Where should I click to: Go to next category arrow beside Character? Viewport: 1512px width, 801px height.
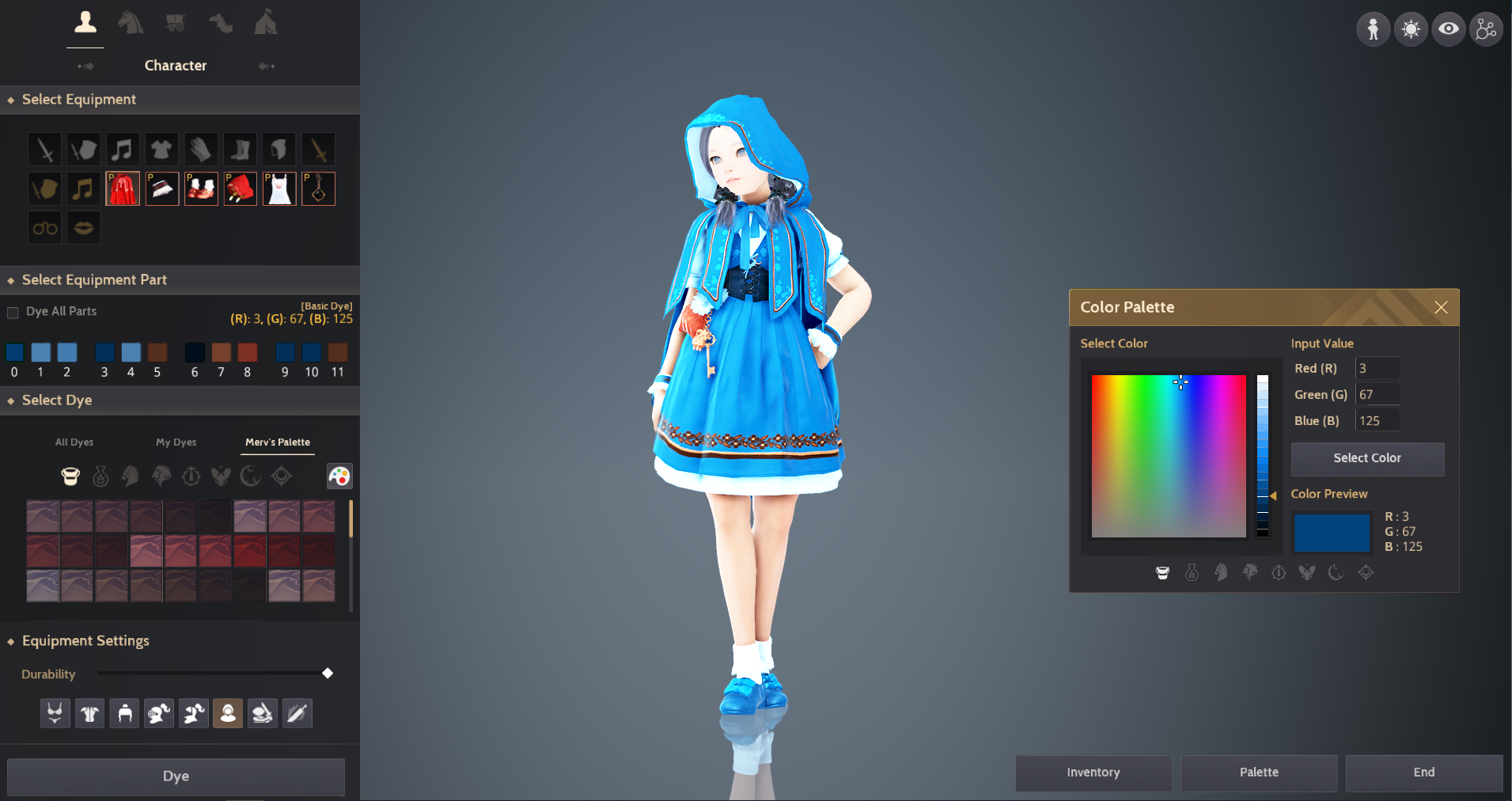267,66
